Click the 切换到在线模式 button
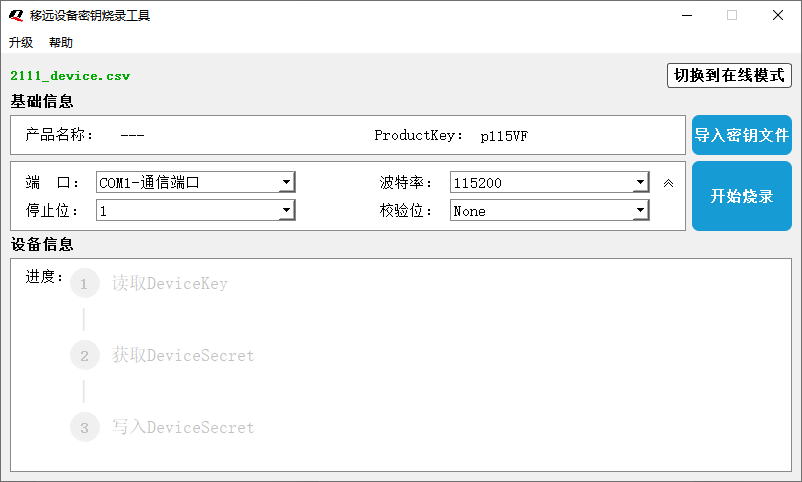This screenshot has width=802, height=482. pos(729,76)
